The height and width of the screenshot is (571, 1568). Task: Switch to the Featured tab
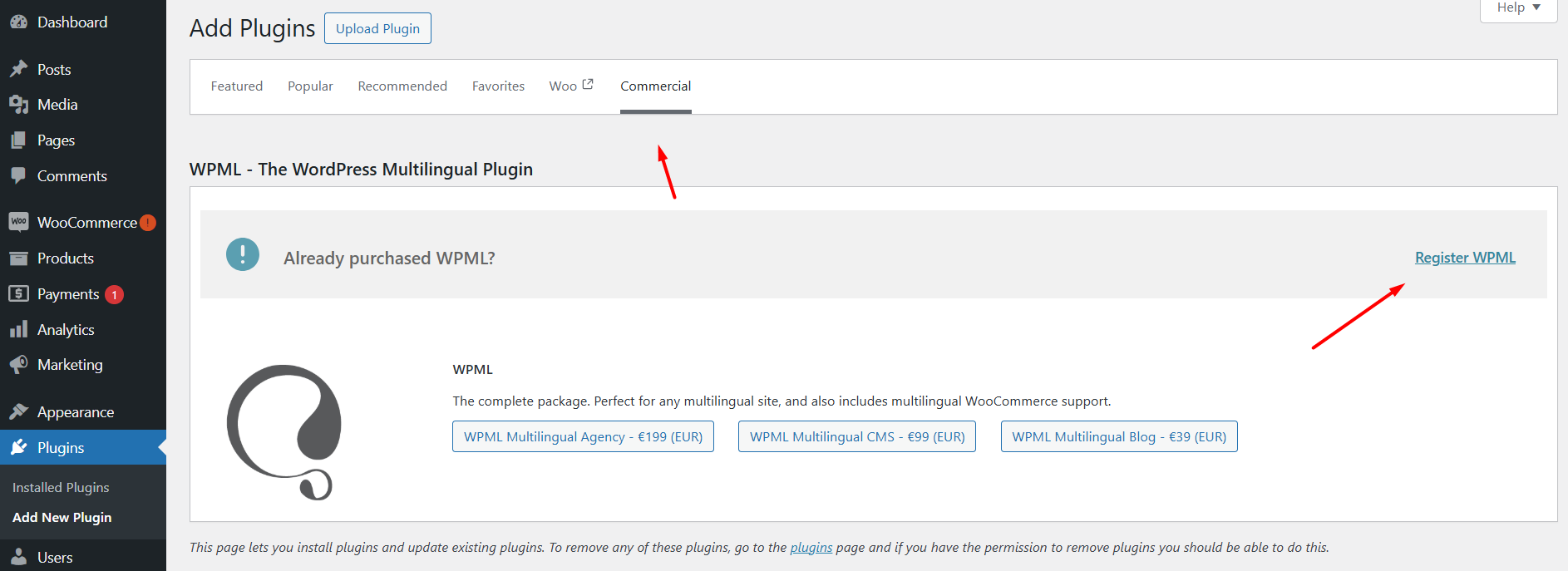[237, 86]
